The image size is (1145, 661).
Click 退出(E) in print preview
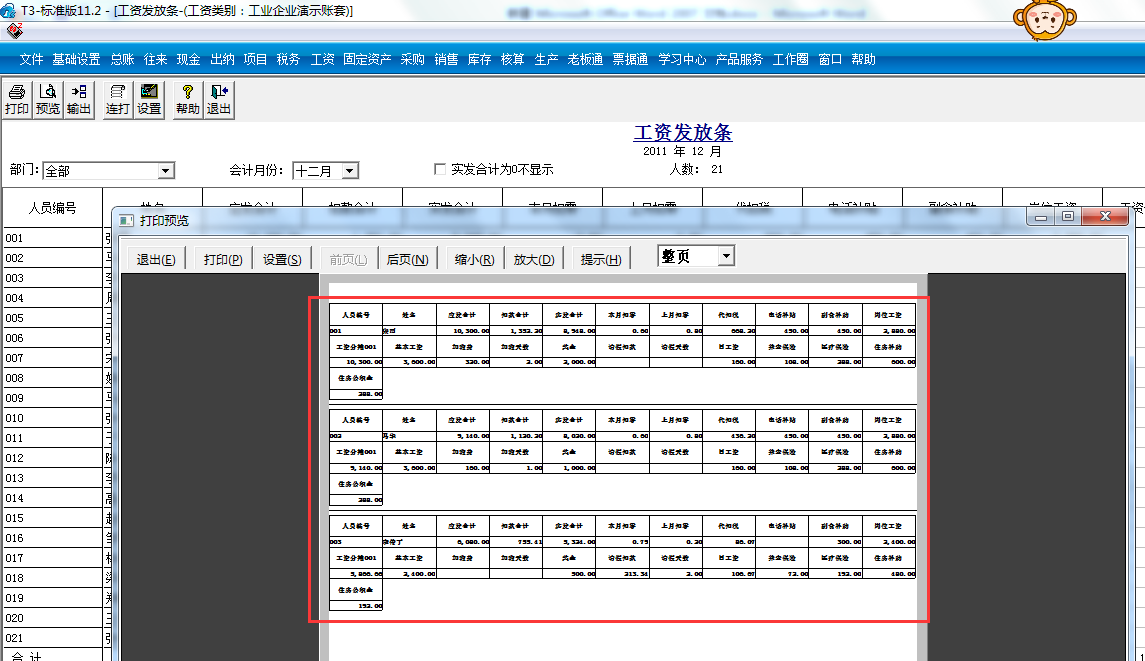[156, 259]
